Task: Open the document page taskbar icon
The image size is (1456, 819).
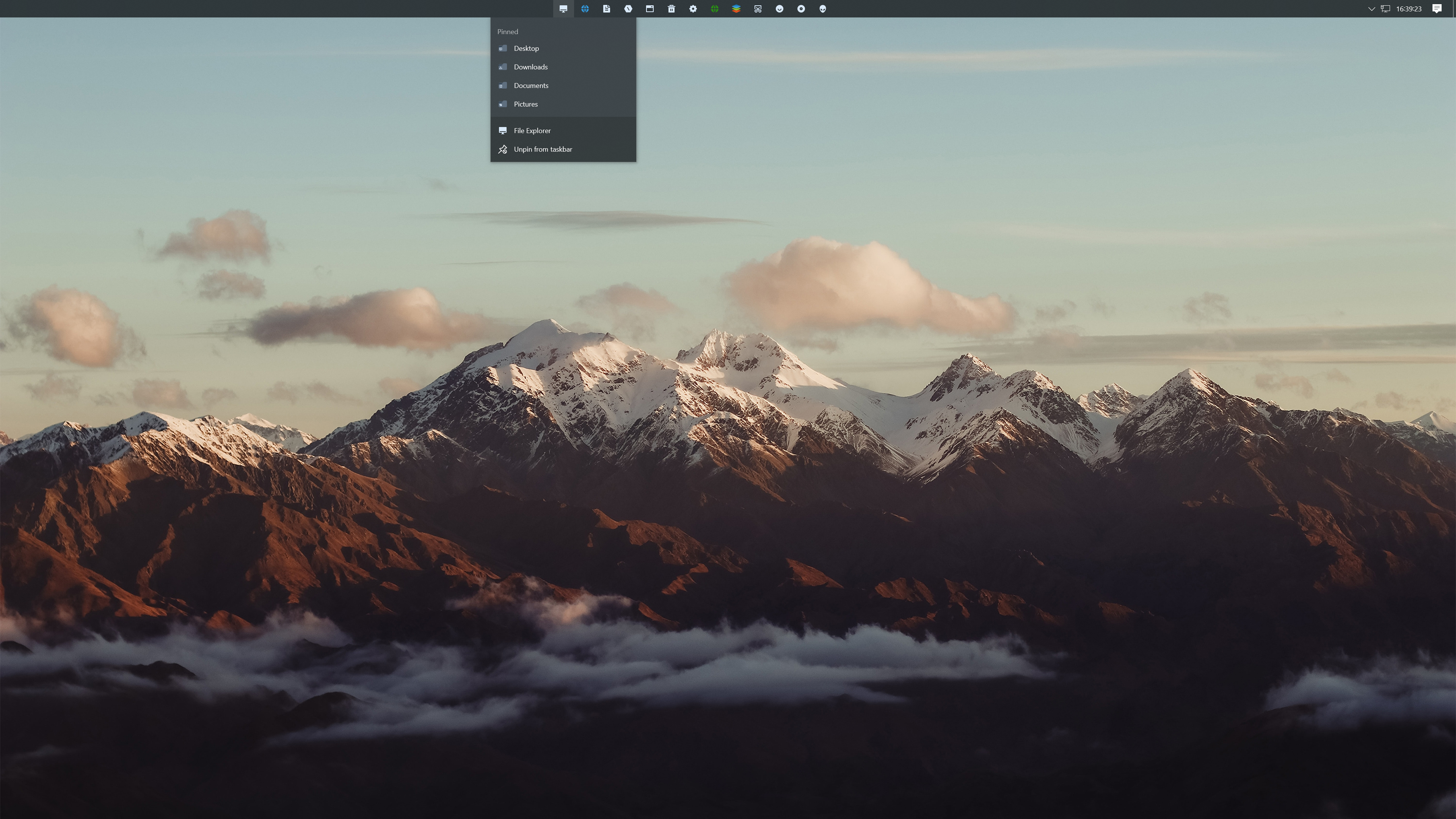Action: [x=607, y=8]
